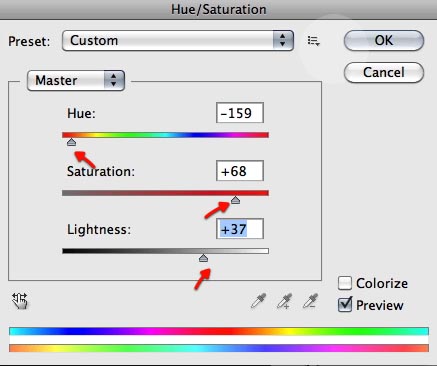
Task: Uncheck the Preview checkbox
Action: coord(345,305)
